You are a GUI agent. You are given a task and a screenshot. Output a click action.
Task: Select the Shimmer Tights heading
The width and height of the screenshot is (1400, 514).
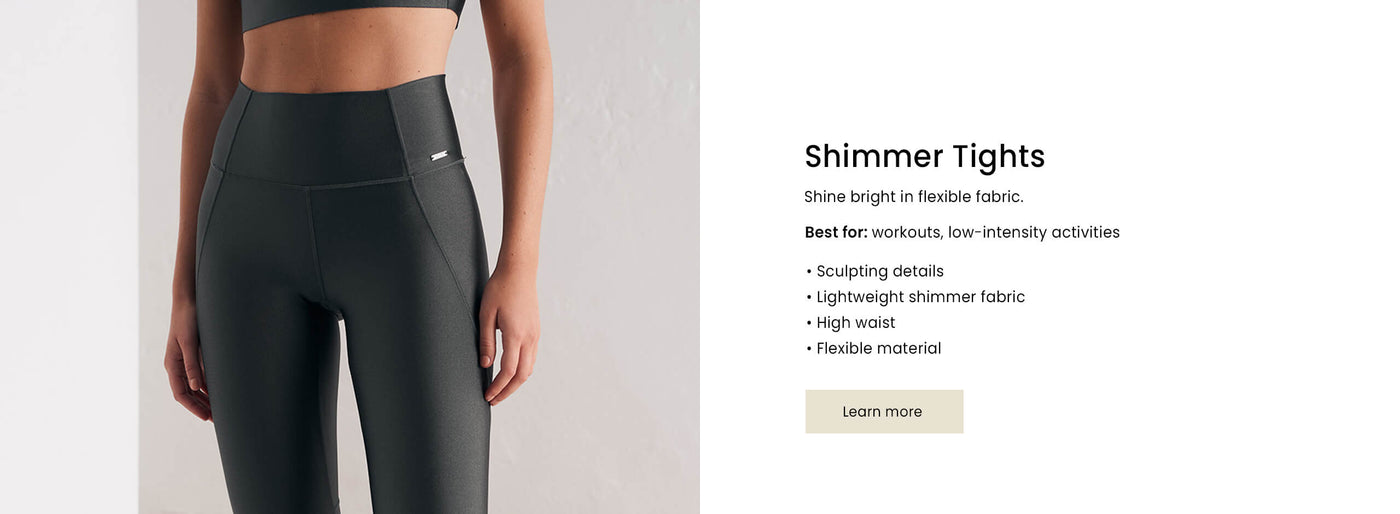pyautogui.click(x=924, y=156)
